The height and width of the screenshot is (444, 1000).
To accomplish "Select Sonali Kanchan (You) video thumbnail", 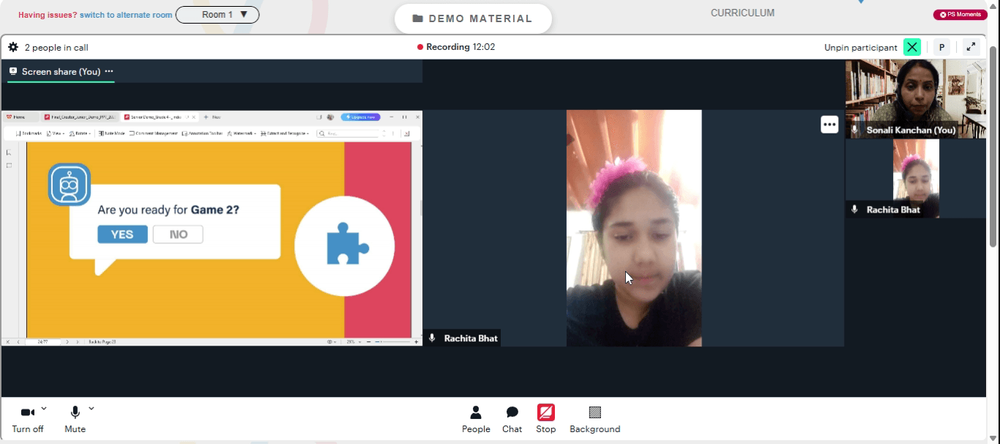I will click(915, 99).
